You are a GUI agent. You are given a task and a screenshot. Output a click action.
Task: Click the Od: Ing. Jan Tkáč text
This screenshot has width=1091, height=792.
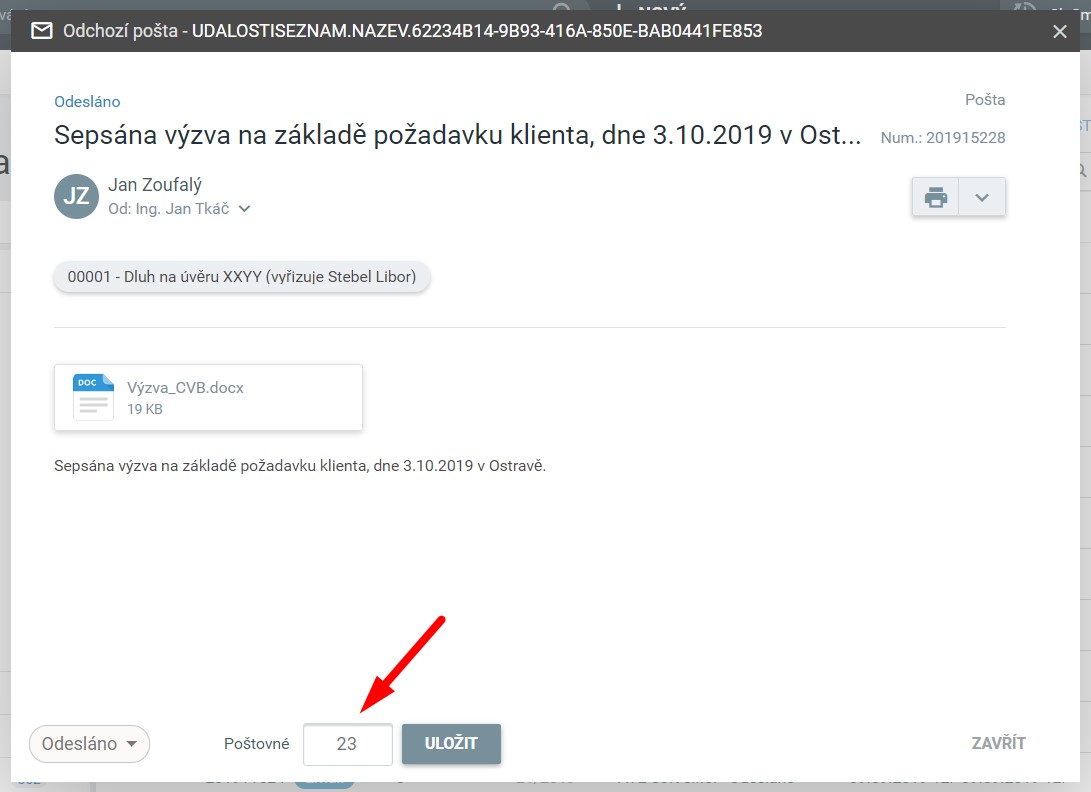click(168, 209)
